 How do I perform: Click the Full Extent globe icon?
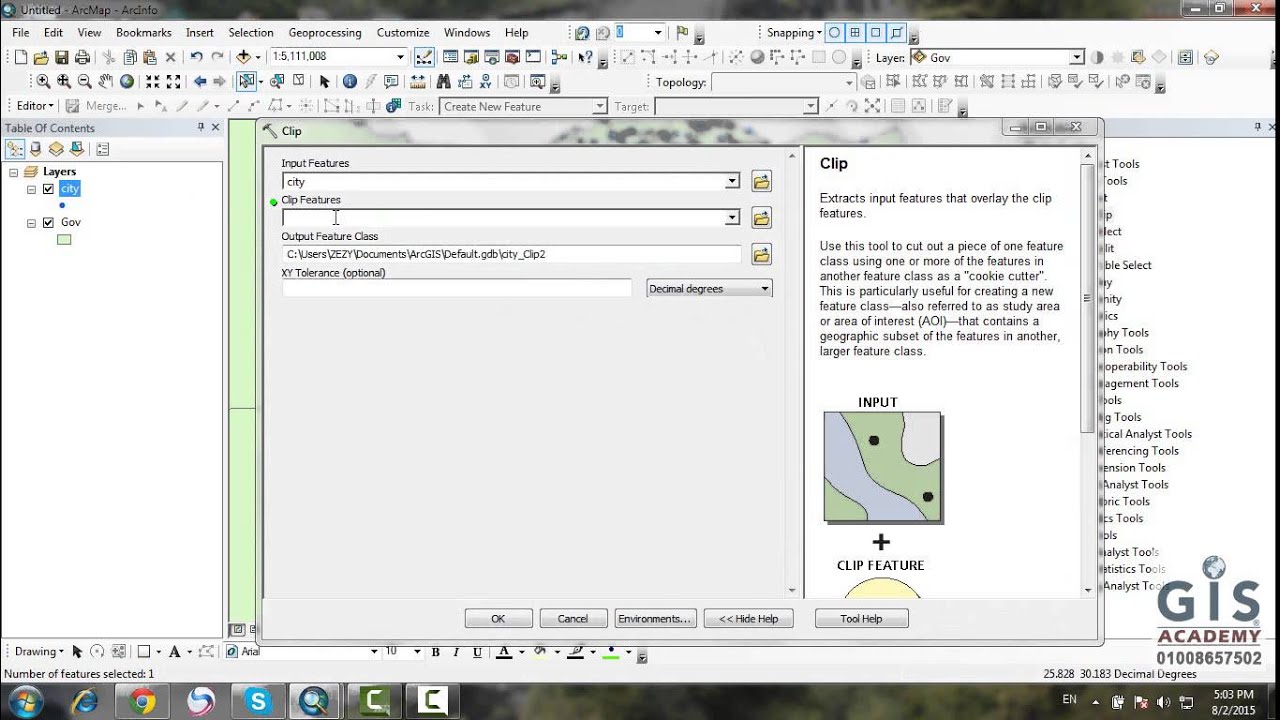(x=126, y=81)
